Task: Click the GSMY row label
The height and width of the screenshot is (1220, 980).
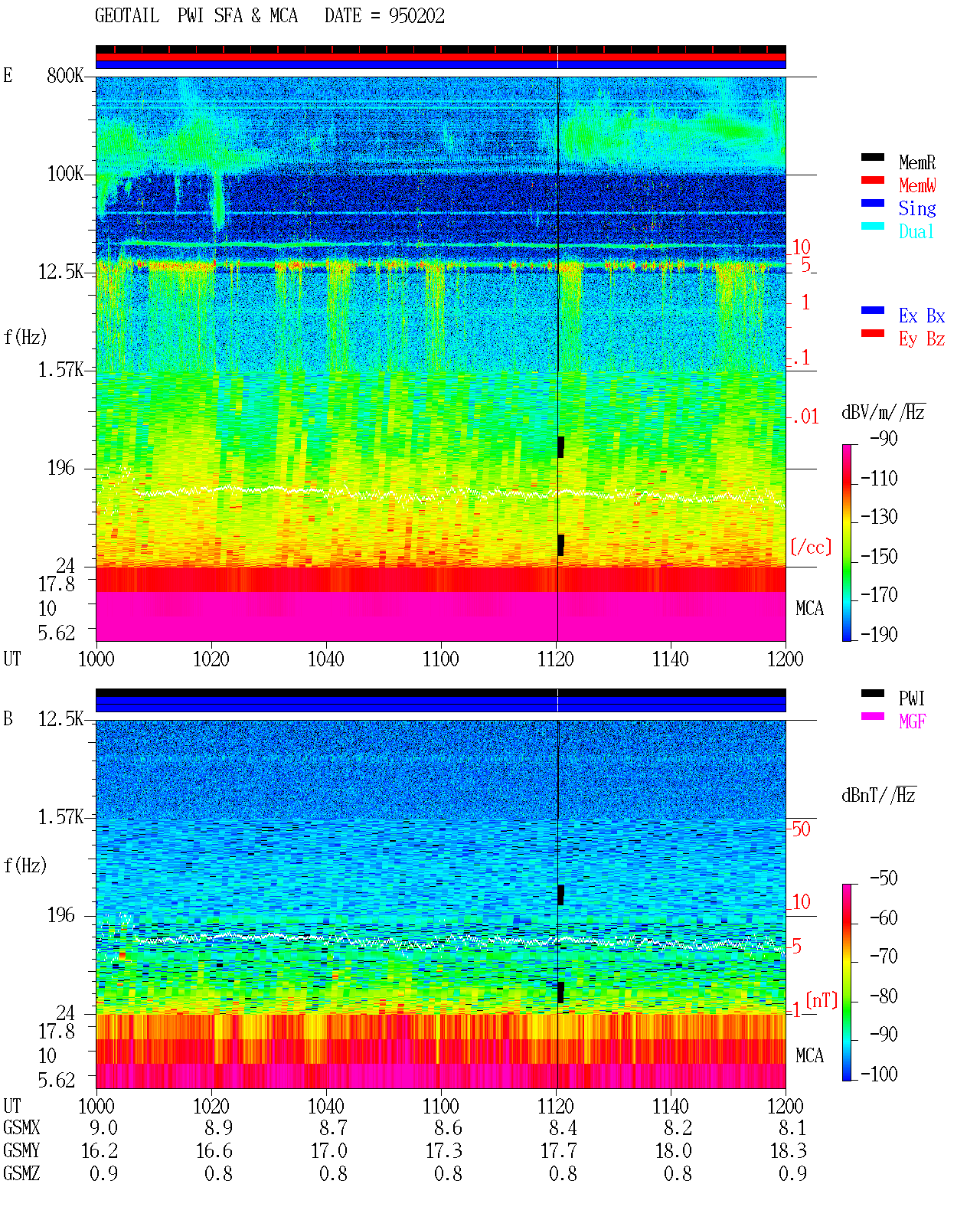Action: (21, 1150)
